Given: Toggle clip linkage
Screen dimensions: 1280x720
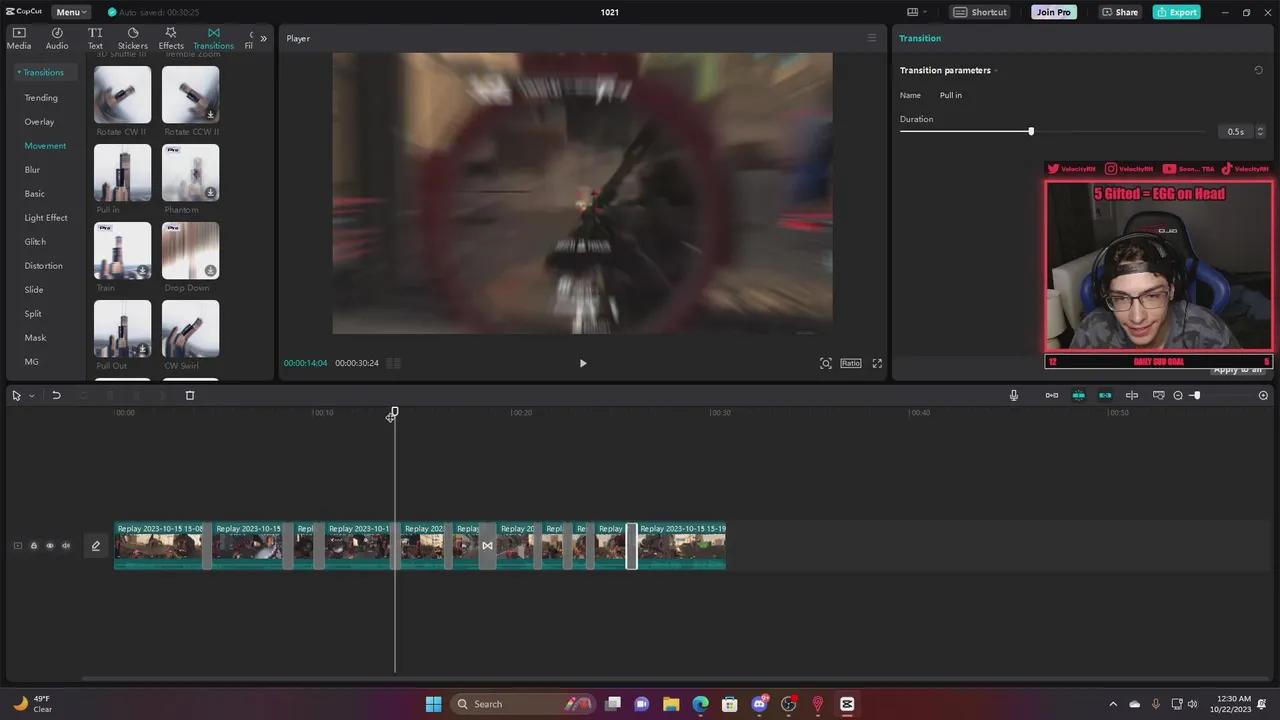Looking at the screenshot, I should [x=1105, y=395].
